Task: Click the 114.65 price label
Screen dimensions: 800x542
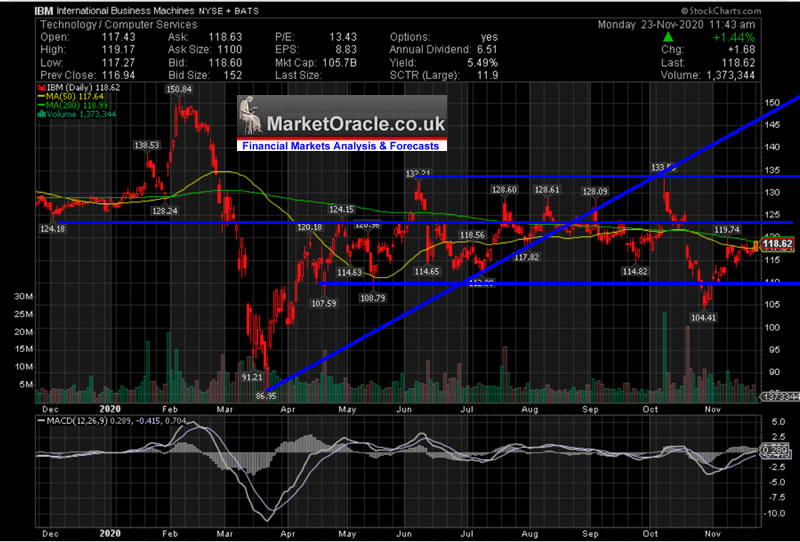Action: [x=427, y=272]
